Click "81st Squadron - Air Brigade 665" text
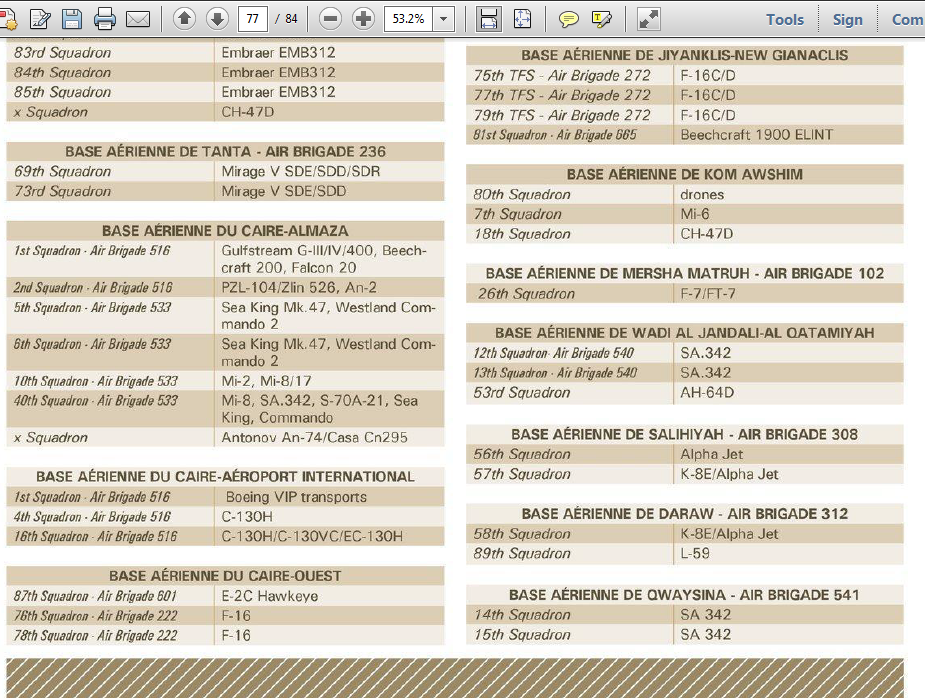 click(x=555, y=135)
